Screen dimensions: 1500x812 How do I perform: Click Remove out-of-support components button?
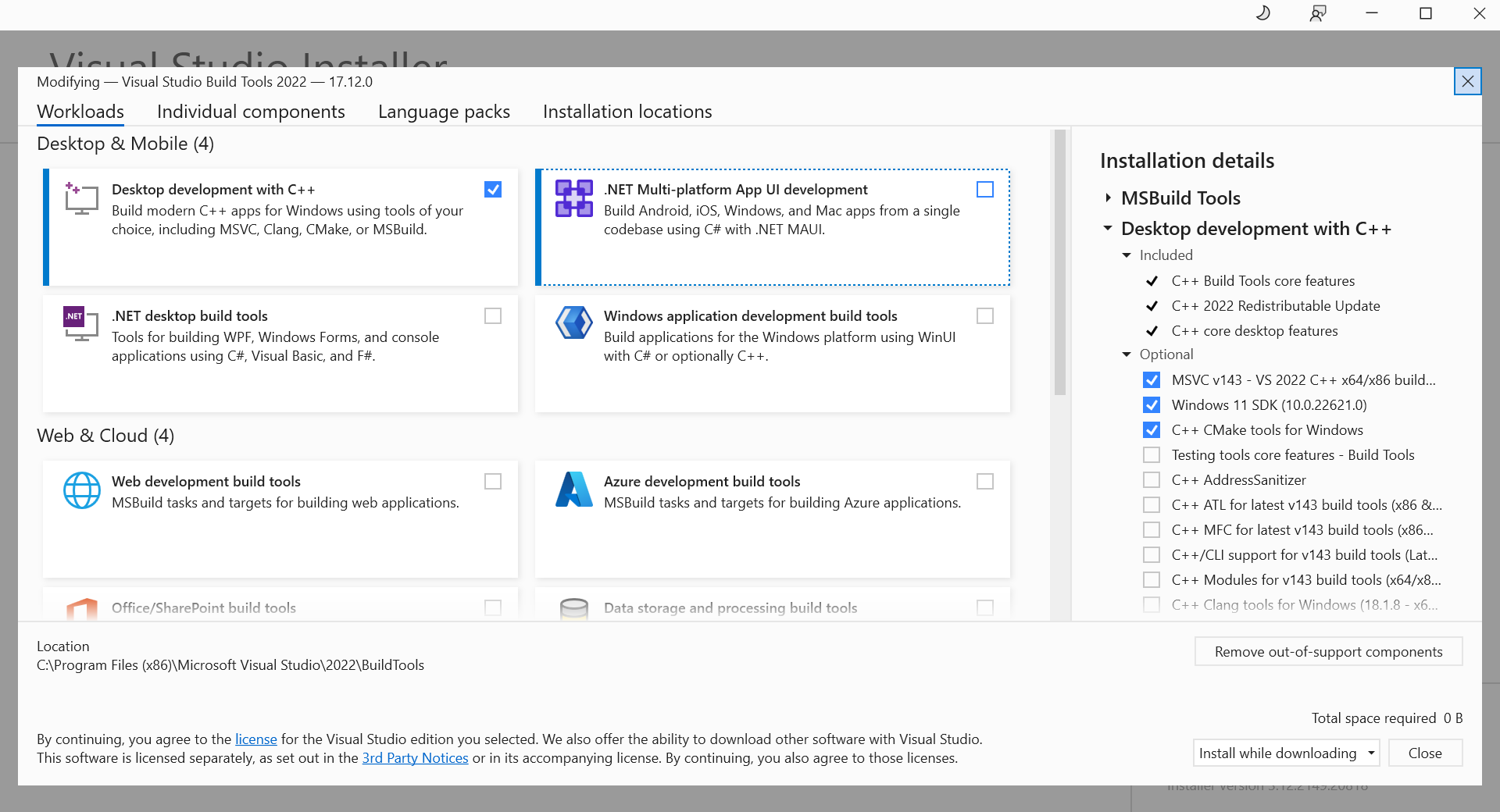(x=1328, y=652)
